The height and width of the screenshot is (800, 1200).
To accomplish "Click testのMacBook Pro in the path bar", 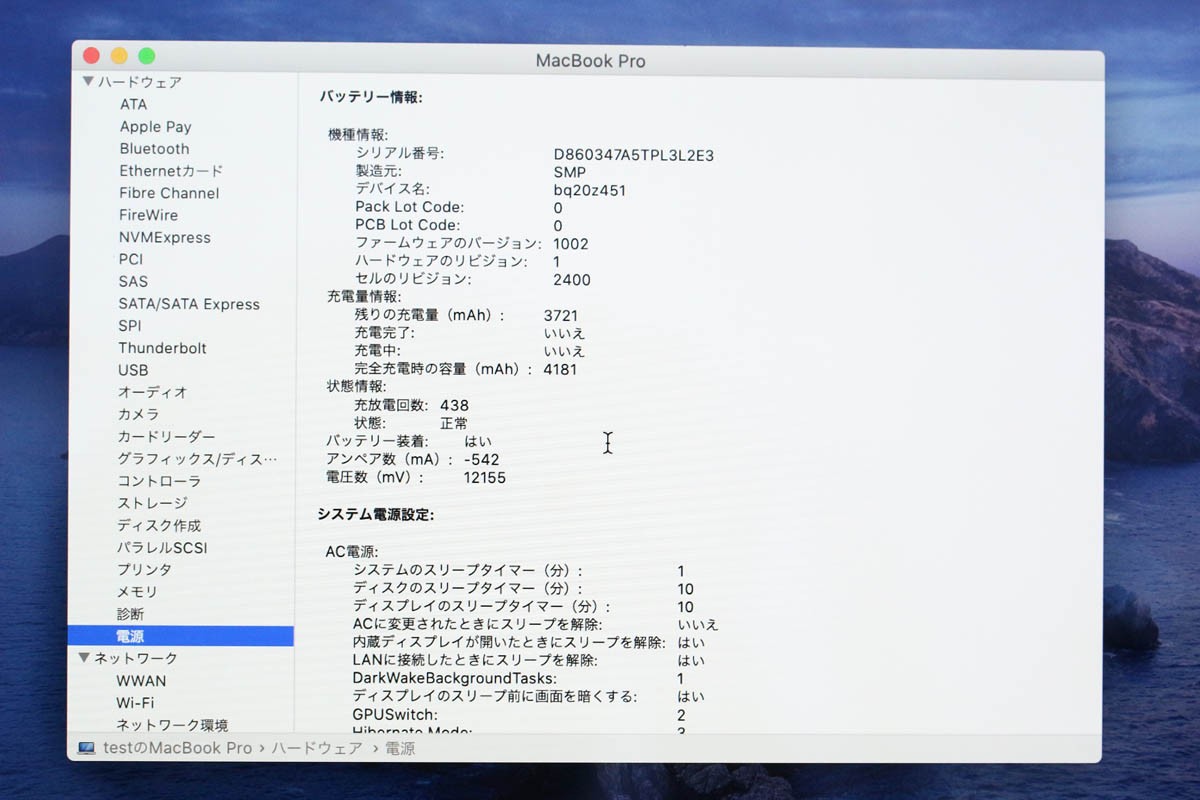I will tap(177, 748).
